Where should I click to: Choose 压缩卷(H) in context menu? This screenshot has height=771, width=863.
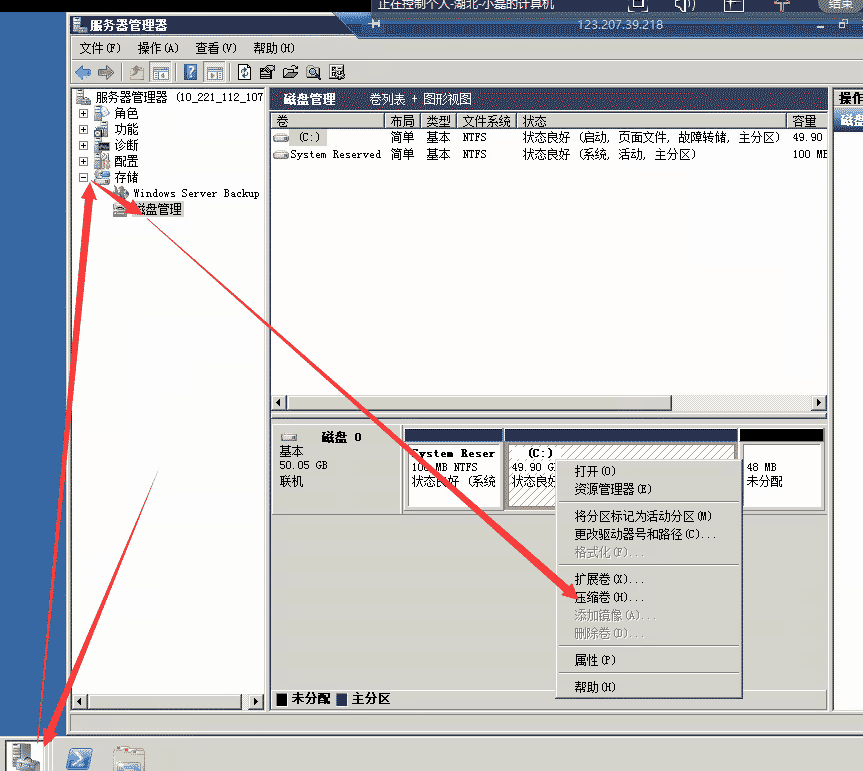tap(649, 597)
